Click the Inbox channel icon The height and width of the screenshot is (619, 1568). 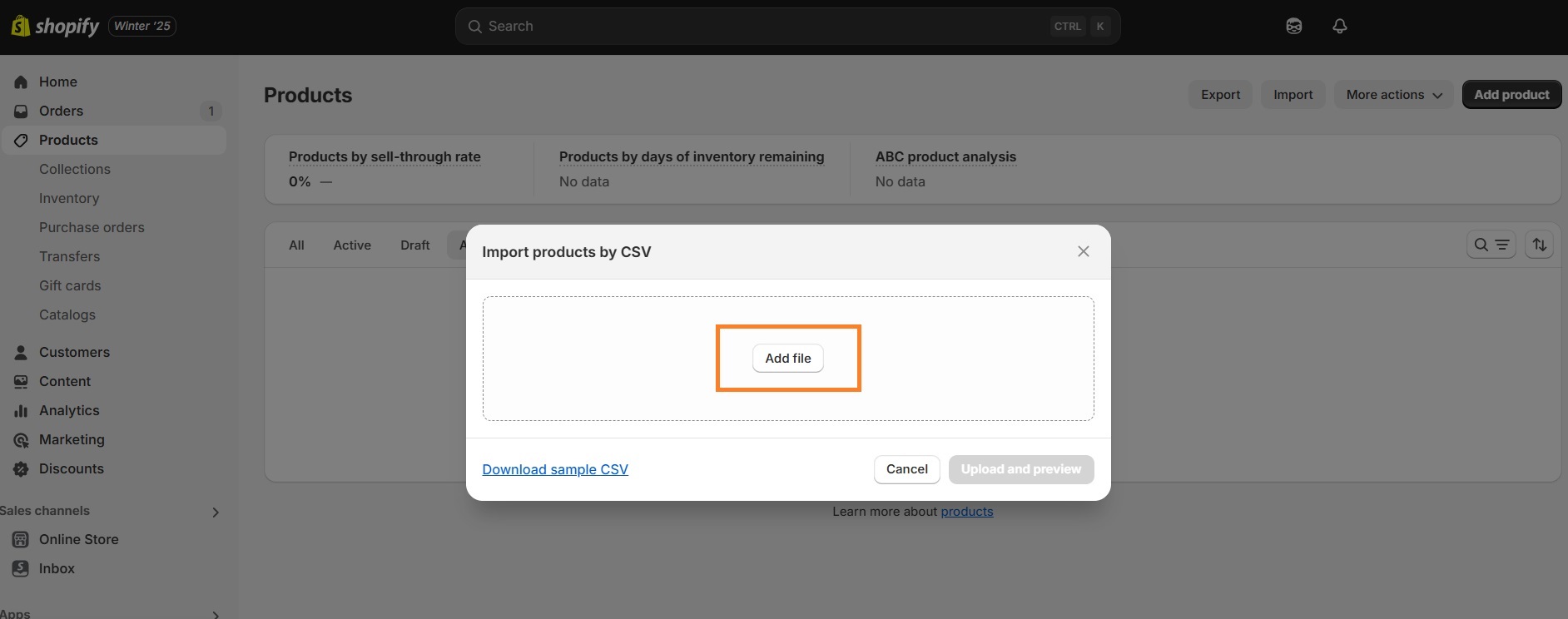21,568
